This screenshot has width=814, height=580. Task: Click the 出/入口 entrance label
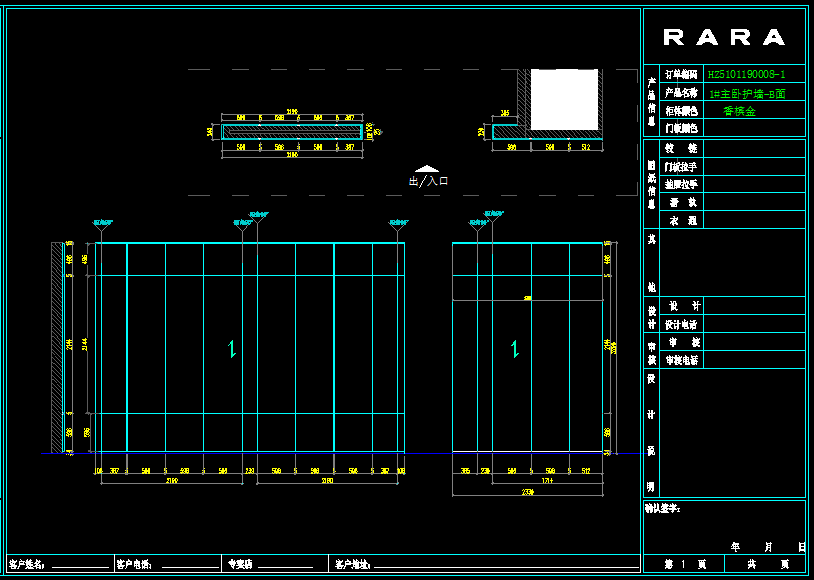click(x=428, y=182)
